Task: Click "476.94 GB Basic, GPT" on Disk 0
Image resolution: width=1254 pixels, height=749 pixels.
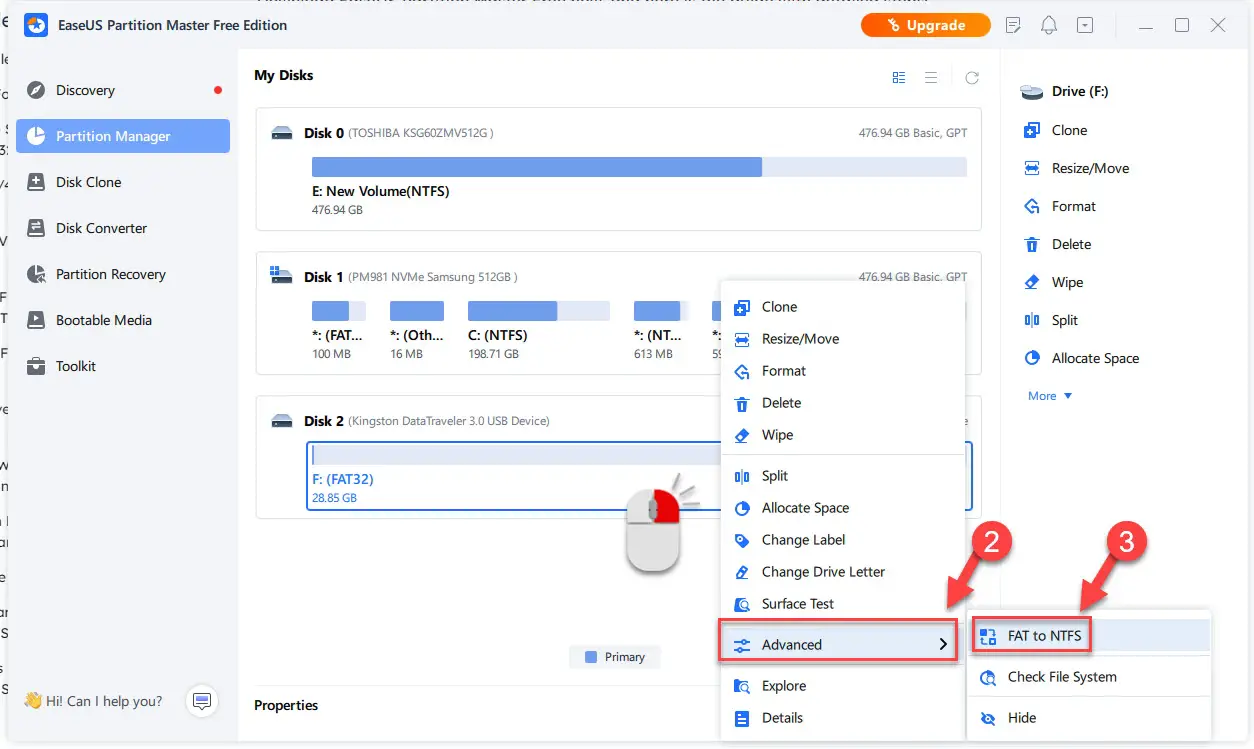Action: [x=913, y=133]
